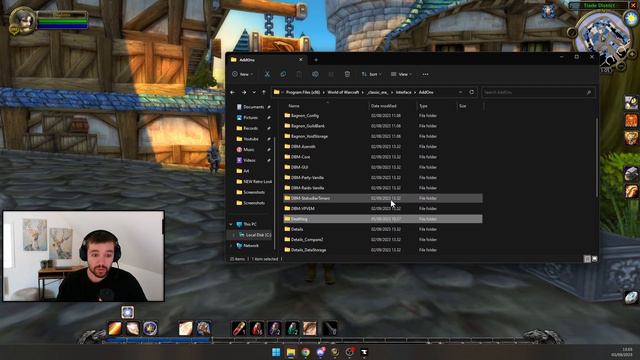Click the Delete trash icon in Explorer toolbar
640x360 pixels.
coord(347,74)
